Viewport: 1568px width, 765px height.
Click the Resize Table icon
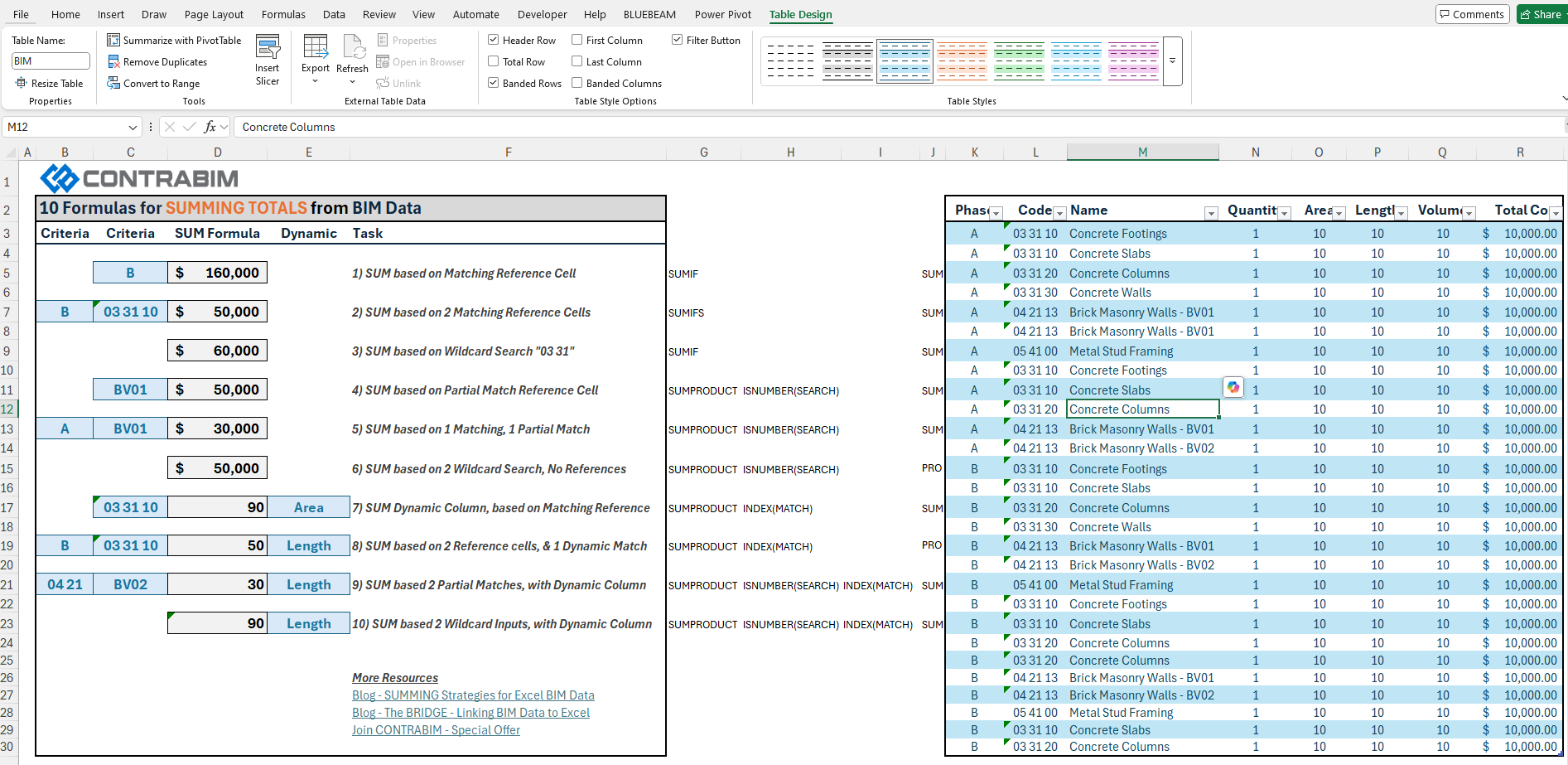click(x=22, y=84)
